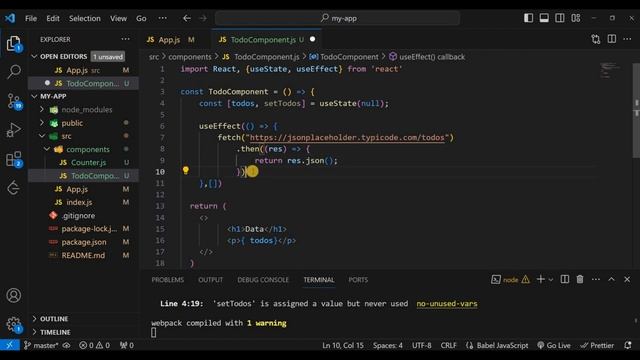Screen dimensions: 640x360
Task: Kill terminal with trash icon
Action: [x=580, y=279]
